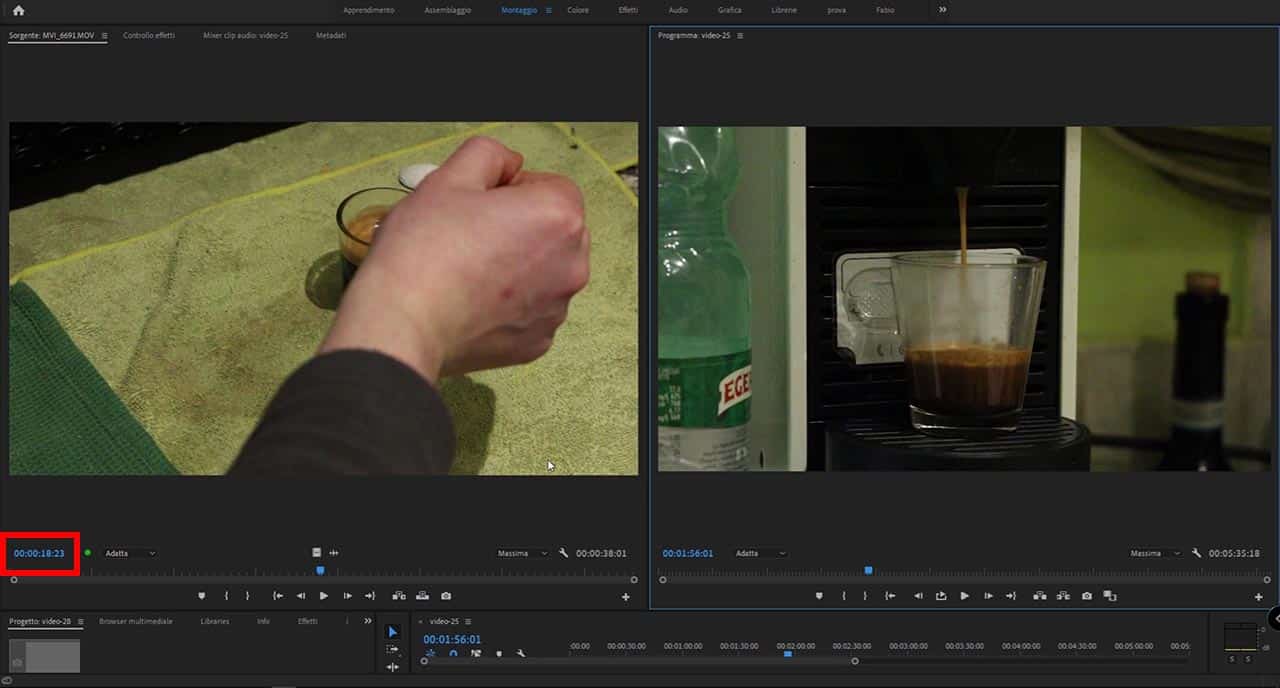
Task: Open Program monitor Massima resolution dropdown
Action: click(1155, 553)
